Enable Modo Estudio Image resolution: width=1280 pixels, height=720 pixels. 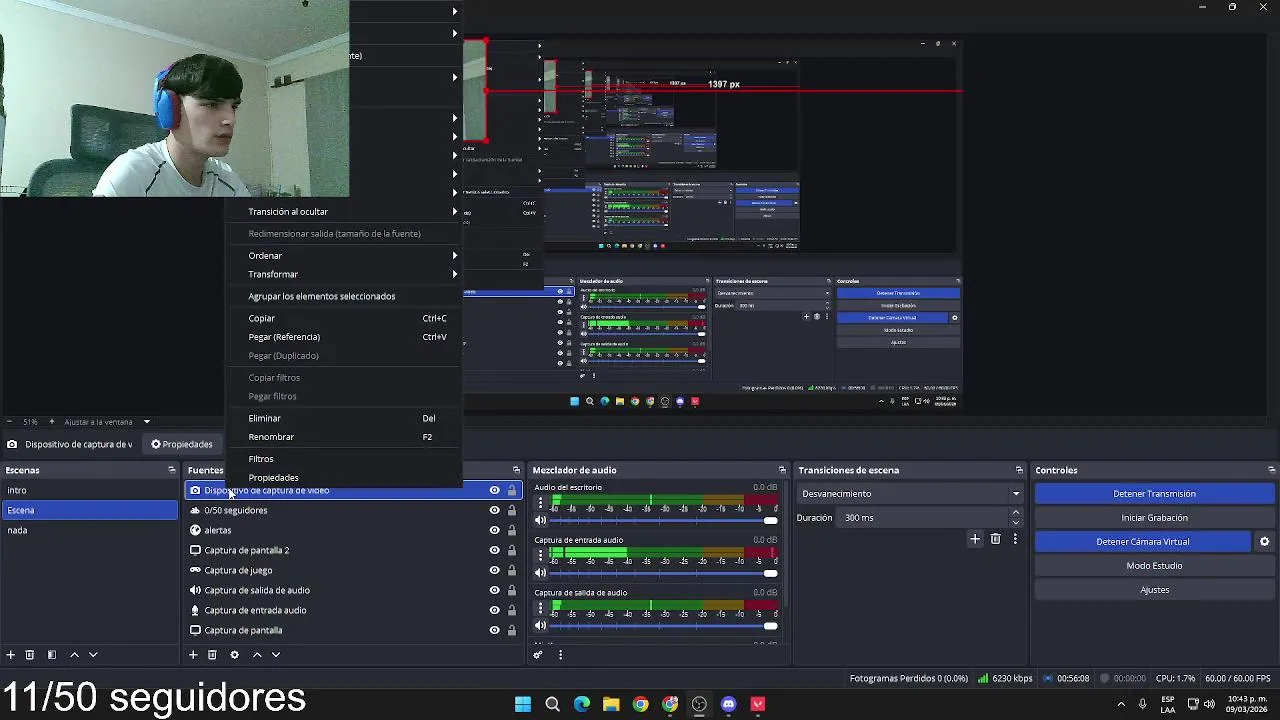1154,566
